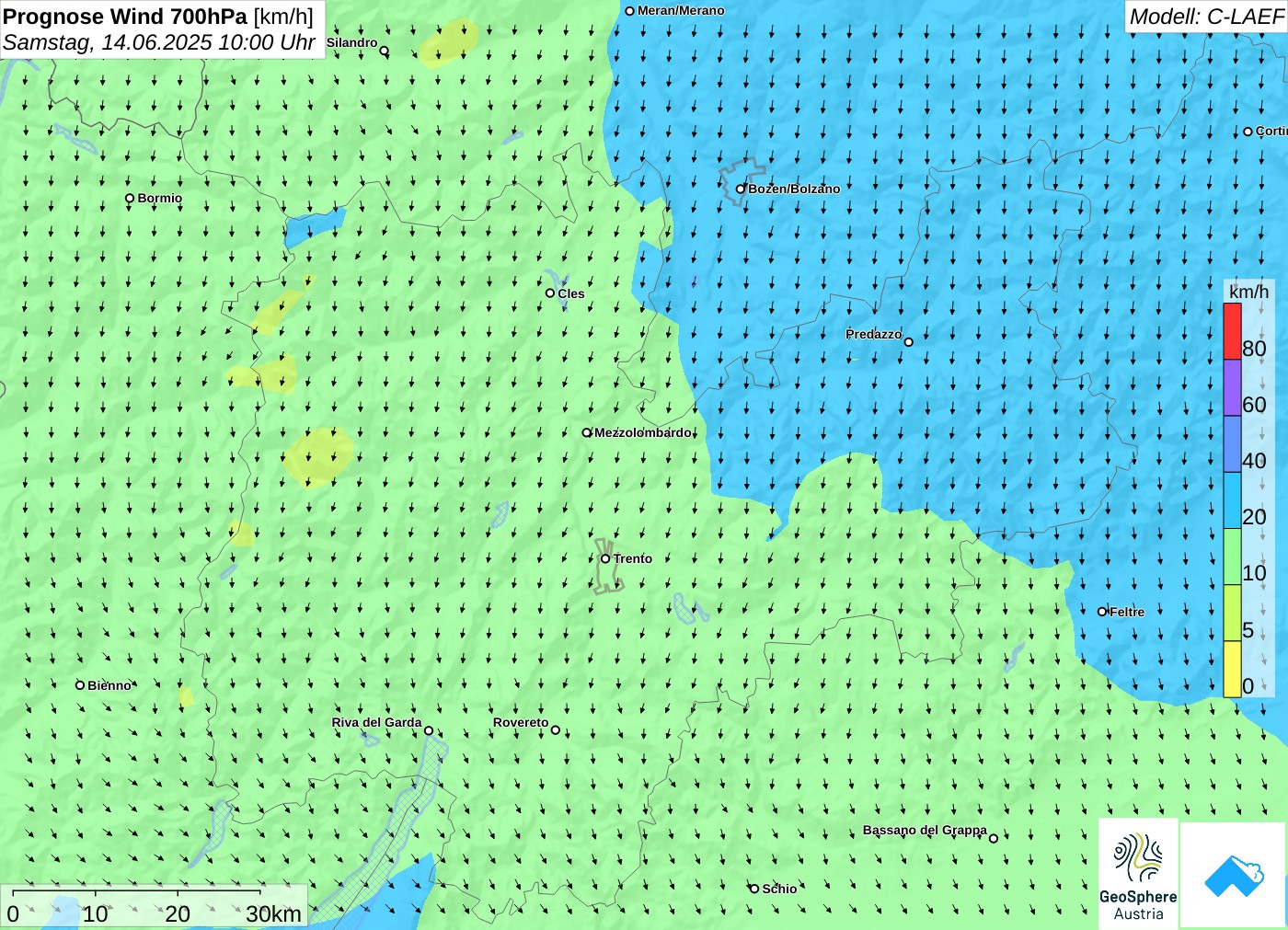
Task: Click the blue cloud house logo
Action: point(1234,875)
